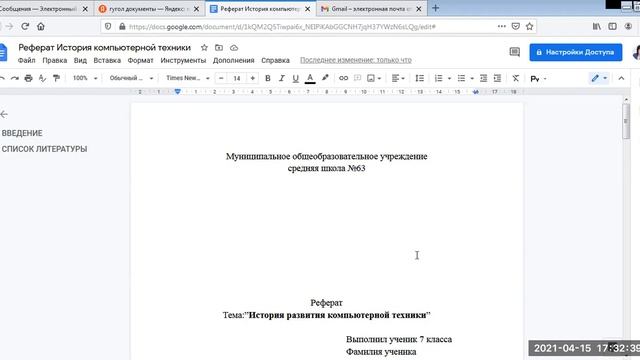Open the text alignment dropdown
Screen dimensions: 640x360
click(398, 78)
